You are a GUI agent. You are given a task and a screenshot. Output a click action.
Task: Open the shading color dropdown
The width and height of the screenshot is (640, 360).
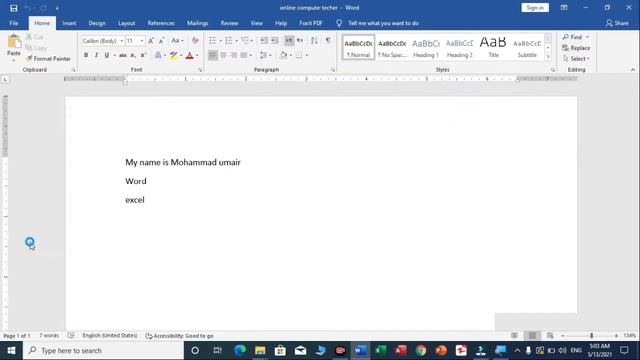tap(291, 55)
